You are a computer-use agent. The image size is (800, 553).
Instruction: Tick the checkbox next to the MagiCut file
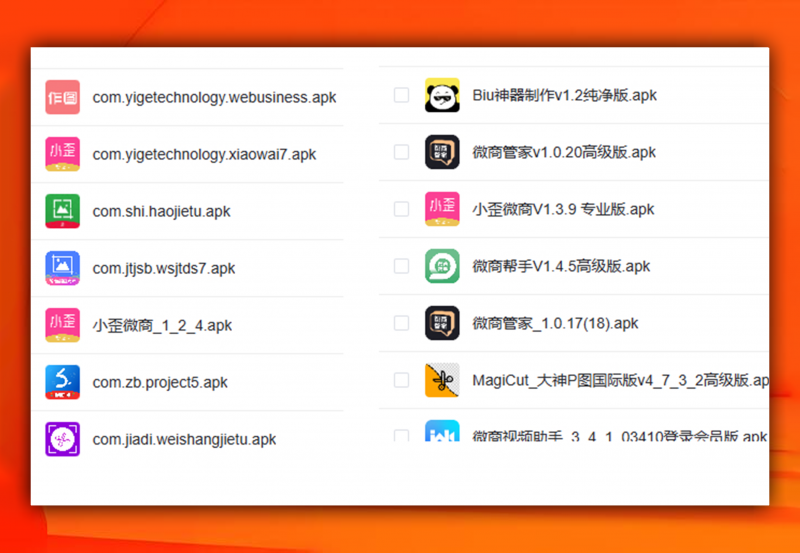point(401,380)
